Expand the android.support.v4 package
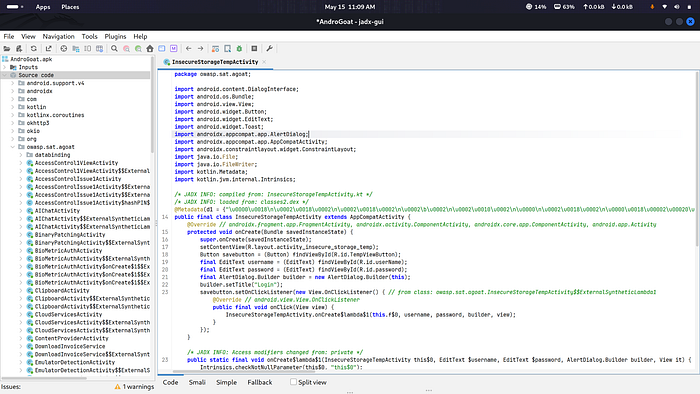The image size is (700, 394). (13, 83)
